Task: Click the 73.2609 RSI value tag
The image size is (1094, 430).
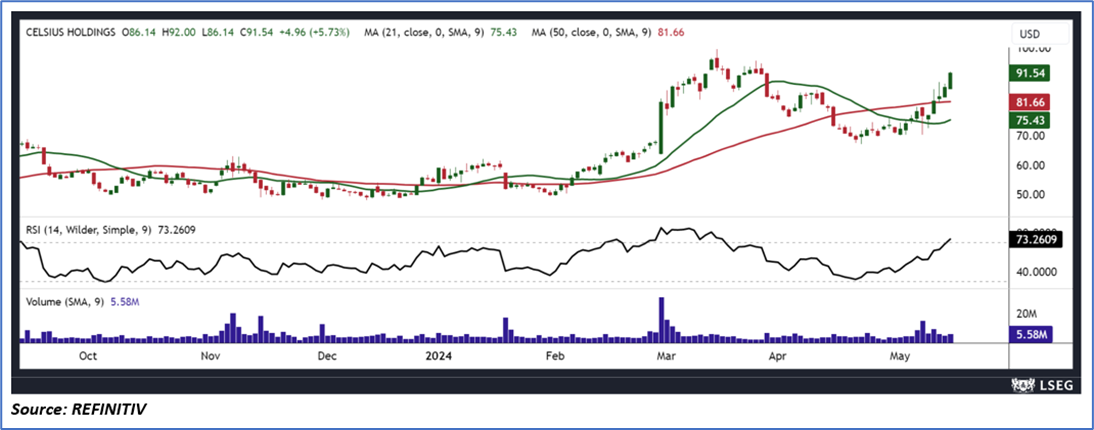Action: pyautogui.click(x=1035, y=239)
